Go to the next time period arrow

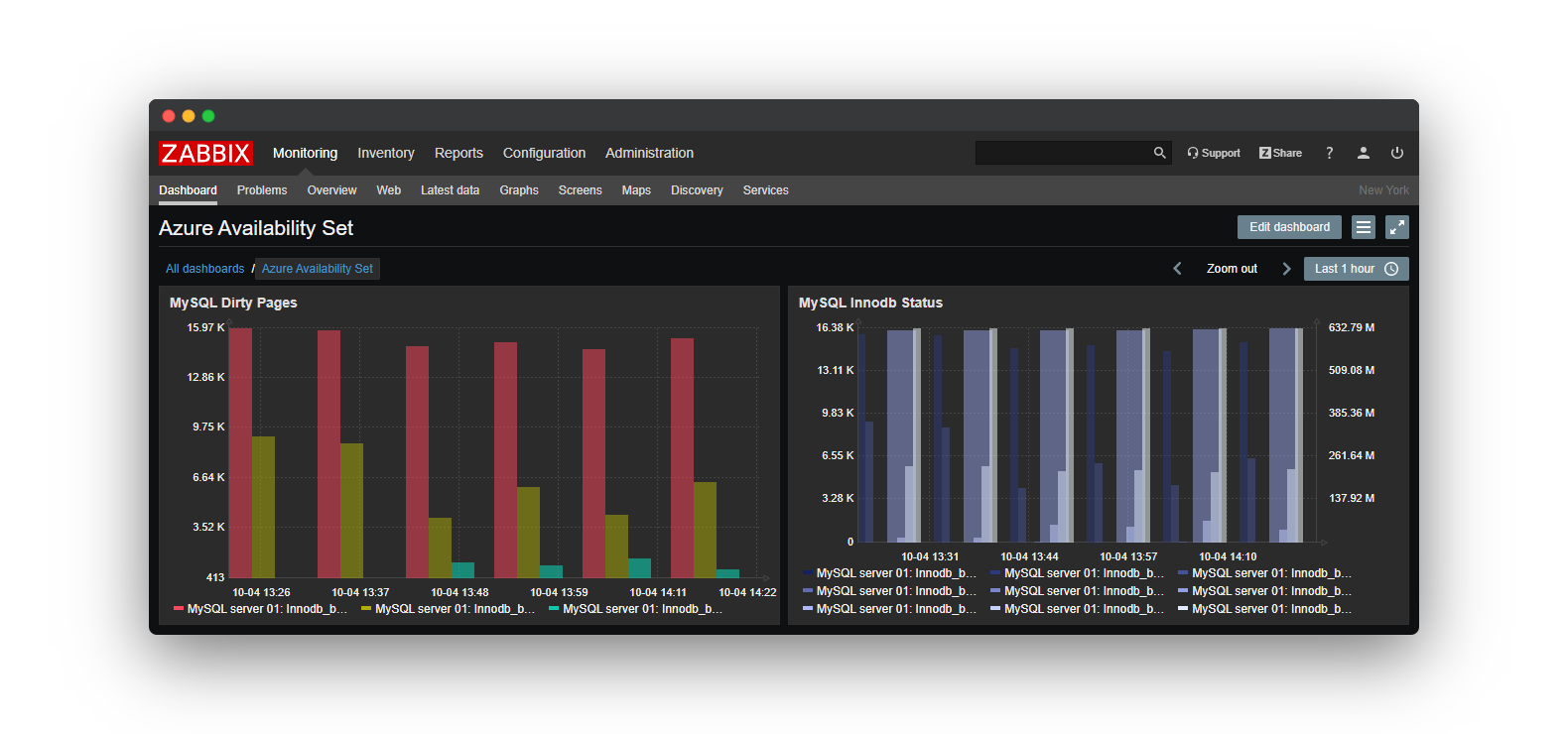click(x=1286, y=269)
